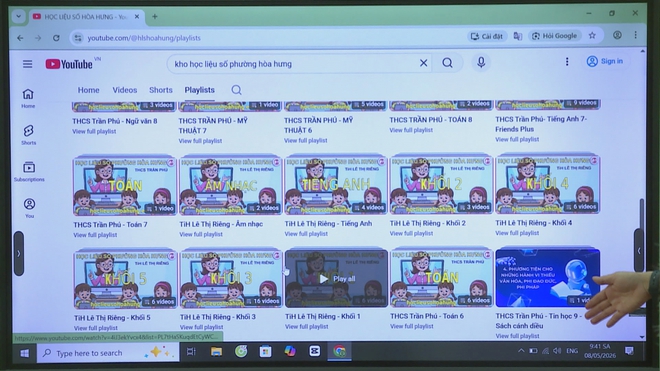
Task: Switch to the channel Shorts tab
Action: point(161,90)
